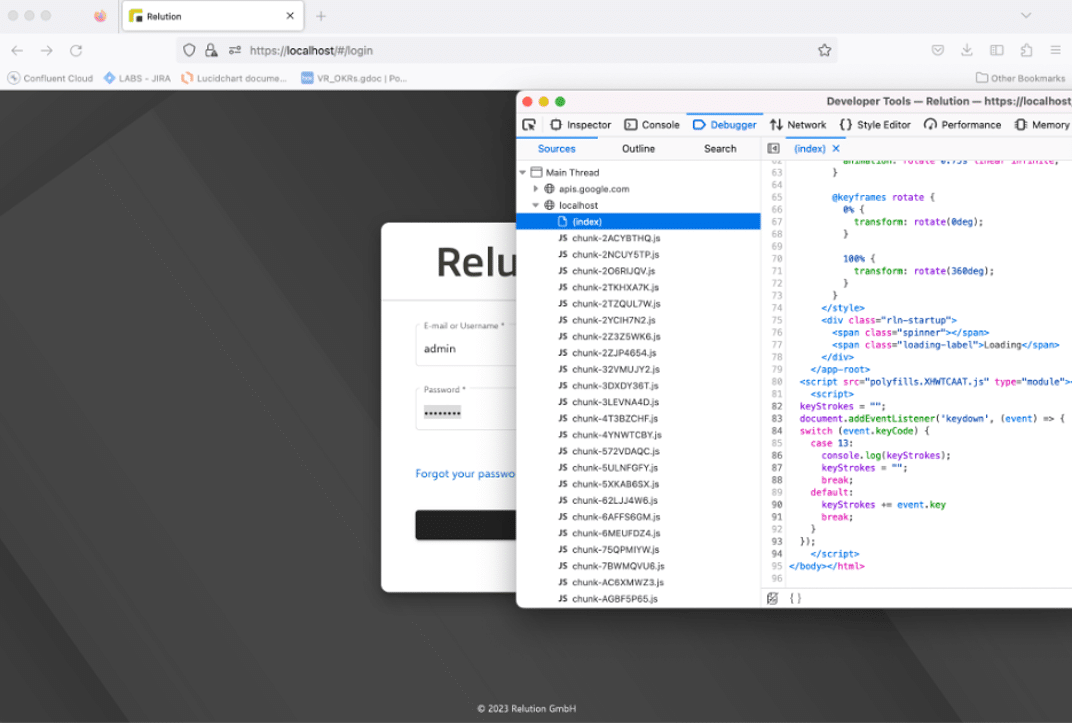Select the Outline sub-tab
Screen dimensions: 1072x724
638,148
